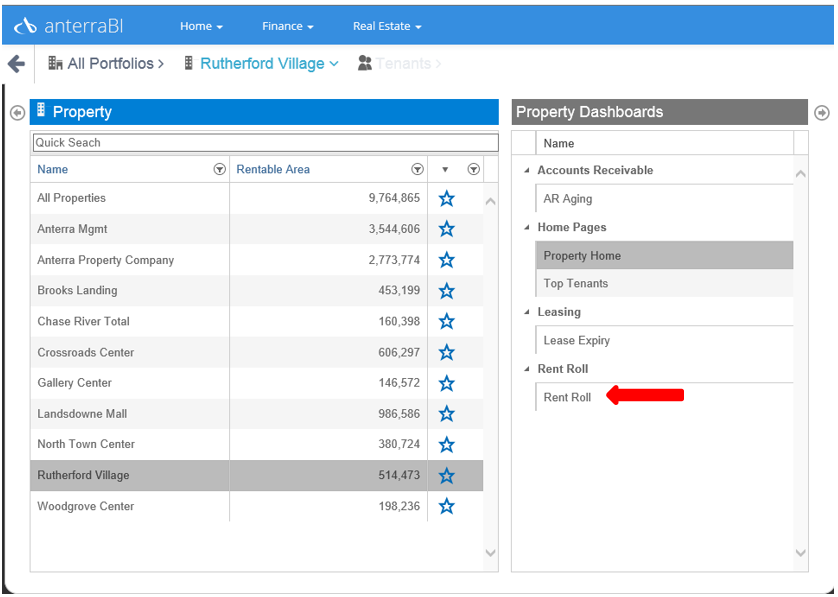The image size is (838, 597).
Task: Open the Finance dropdown menu
Action: (288, 26)
